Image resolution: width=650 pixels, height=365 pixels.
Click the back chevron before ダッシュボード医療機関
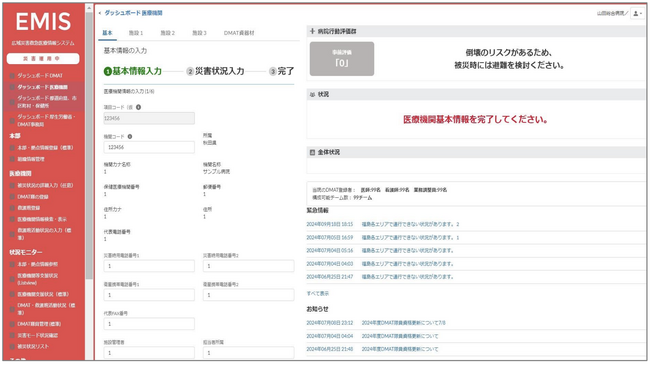point(100,13)
